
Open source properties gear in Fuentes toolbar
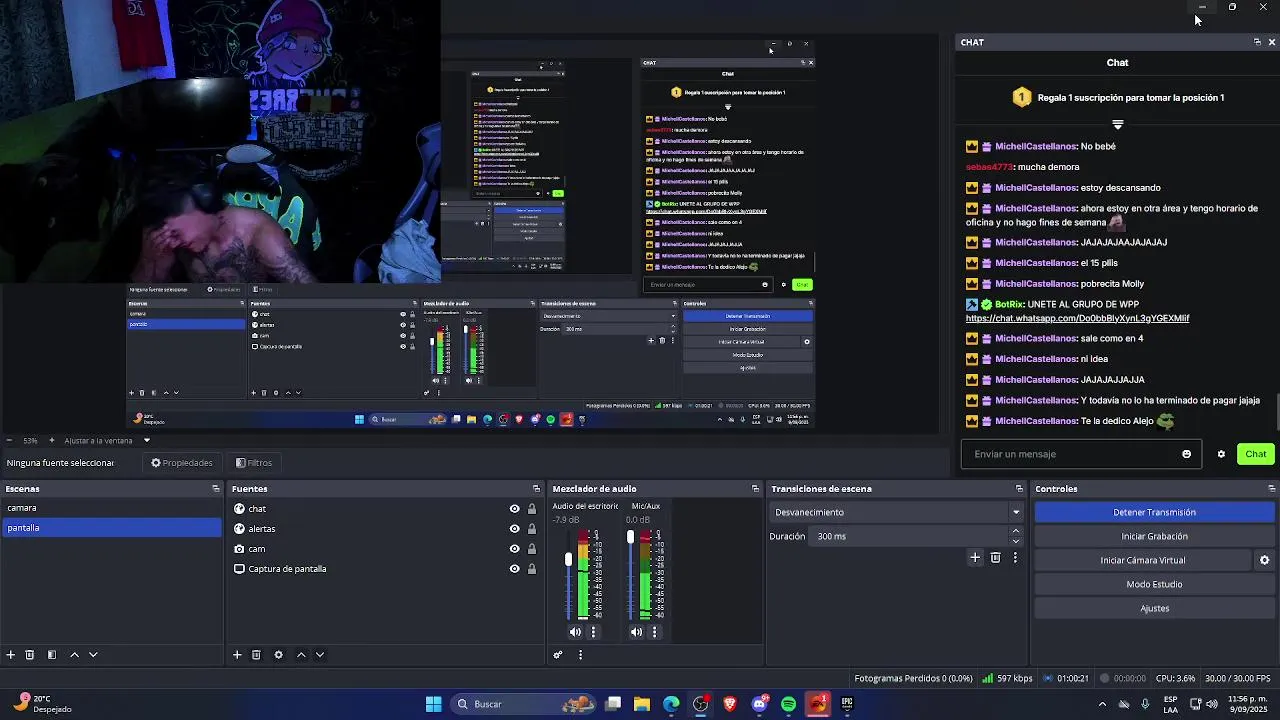pos(278,655)
